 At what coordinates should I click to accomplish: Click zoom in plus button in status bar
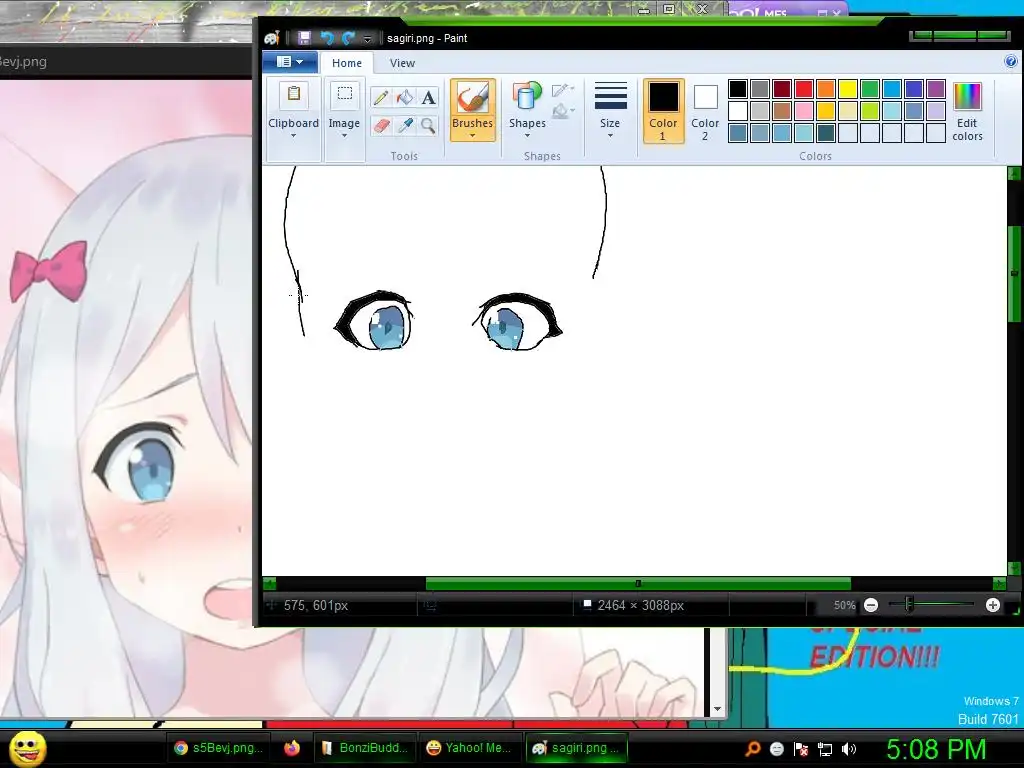point(993,605)
